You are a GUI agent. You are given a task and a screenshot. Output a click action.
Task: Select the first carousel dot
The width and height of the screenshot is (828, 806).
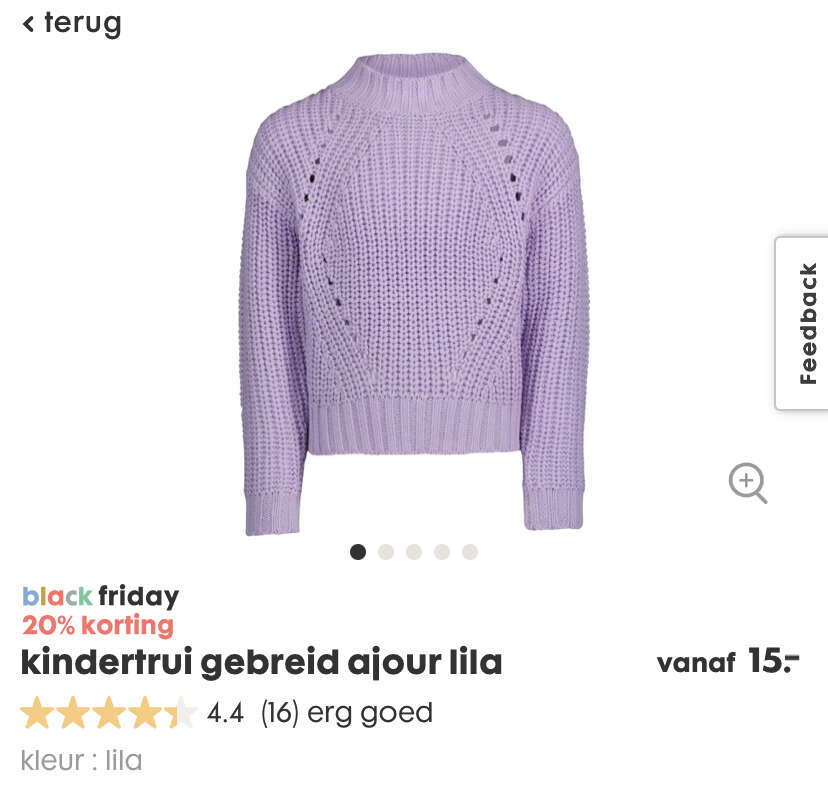click(x=358, y=552)
